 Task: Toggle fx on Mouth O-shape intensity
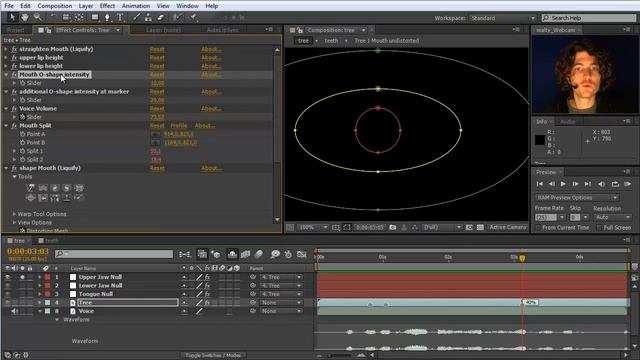coord(14,75)
